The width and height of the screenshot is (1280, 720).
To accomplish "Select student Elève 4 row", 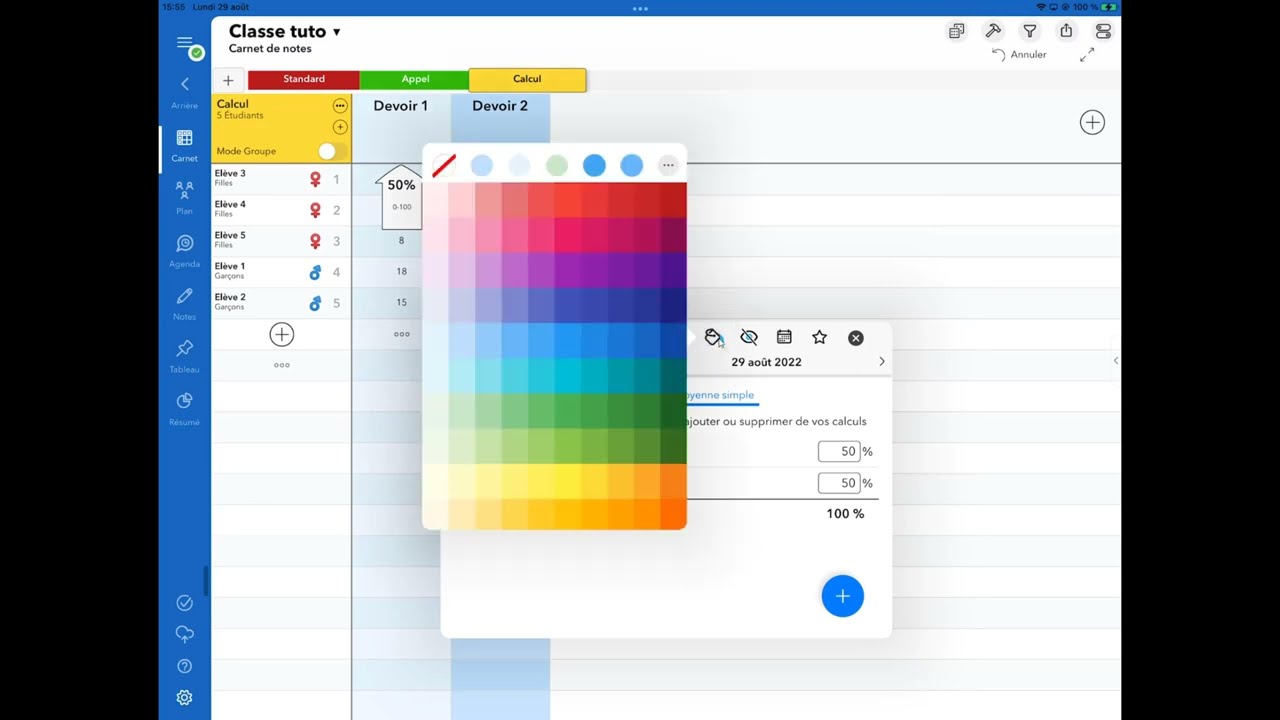I will pos(281,210).
